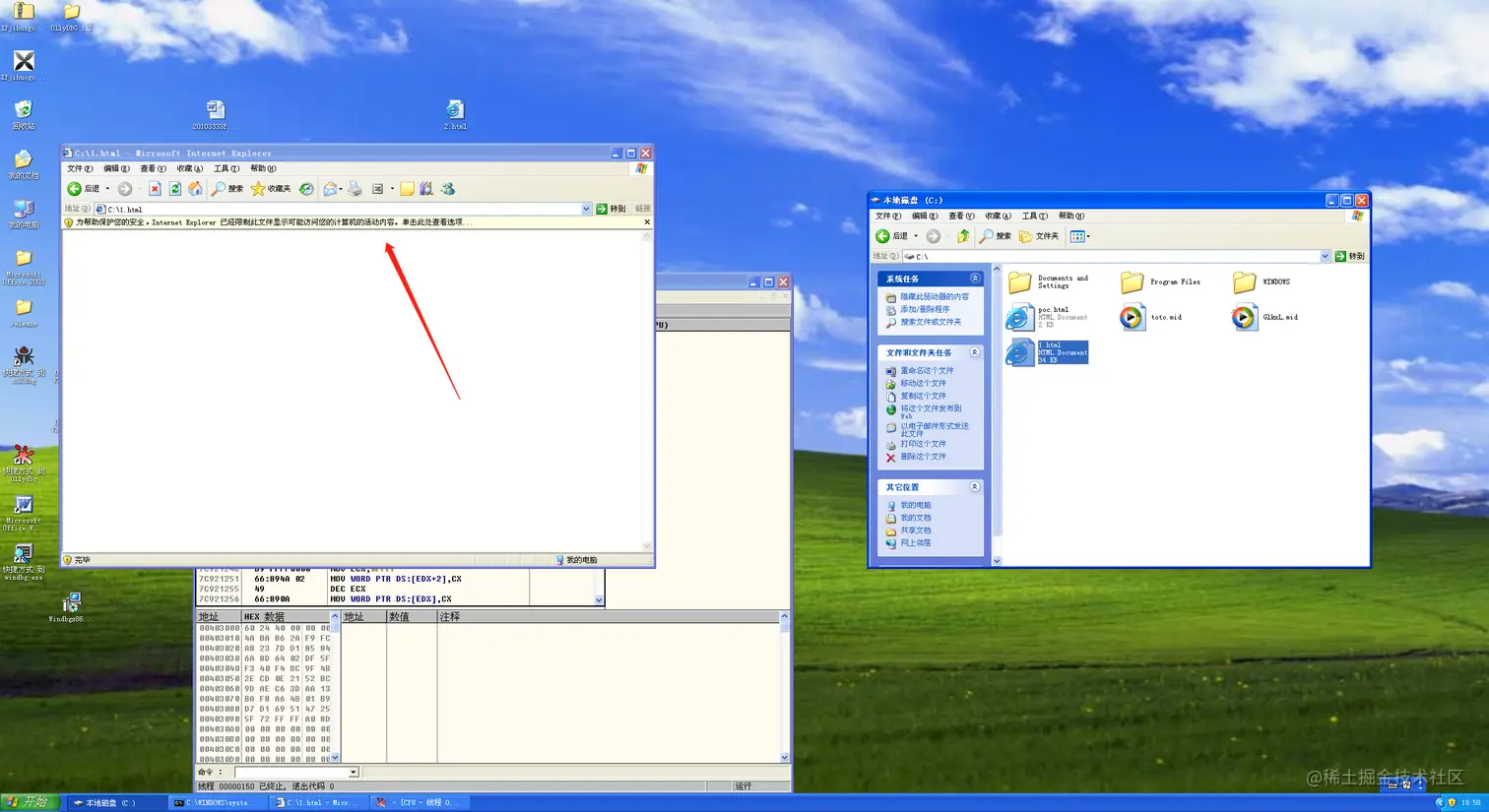Open the address dropdown in C: Explorer window

pos(1325,256)
